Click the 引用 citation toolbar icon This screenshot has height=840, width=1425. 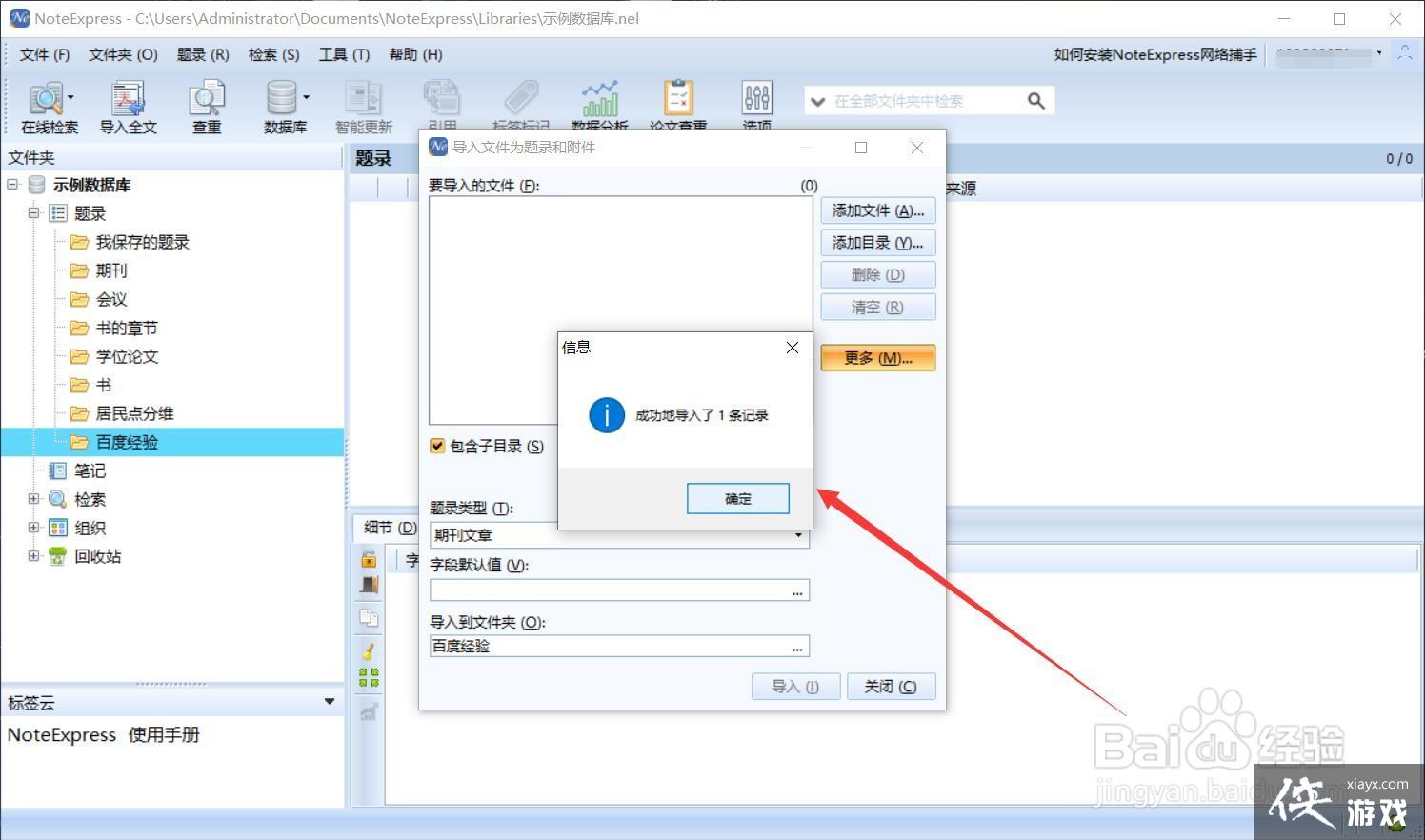coord(442,105)
